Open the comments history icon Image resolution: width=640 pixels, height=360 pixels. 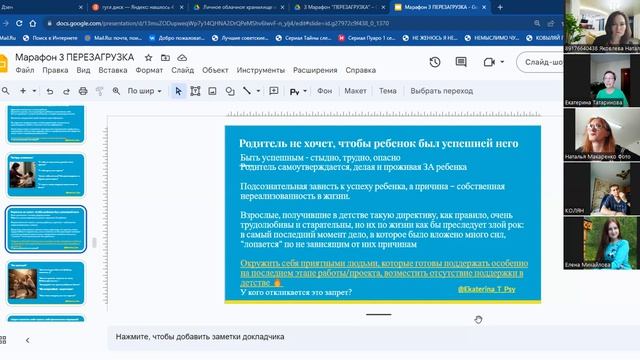[x=461, y=62]
